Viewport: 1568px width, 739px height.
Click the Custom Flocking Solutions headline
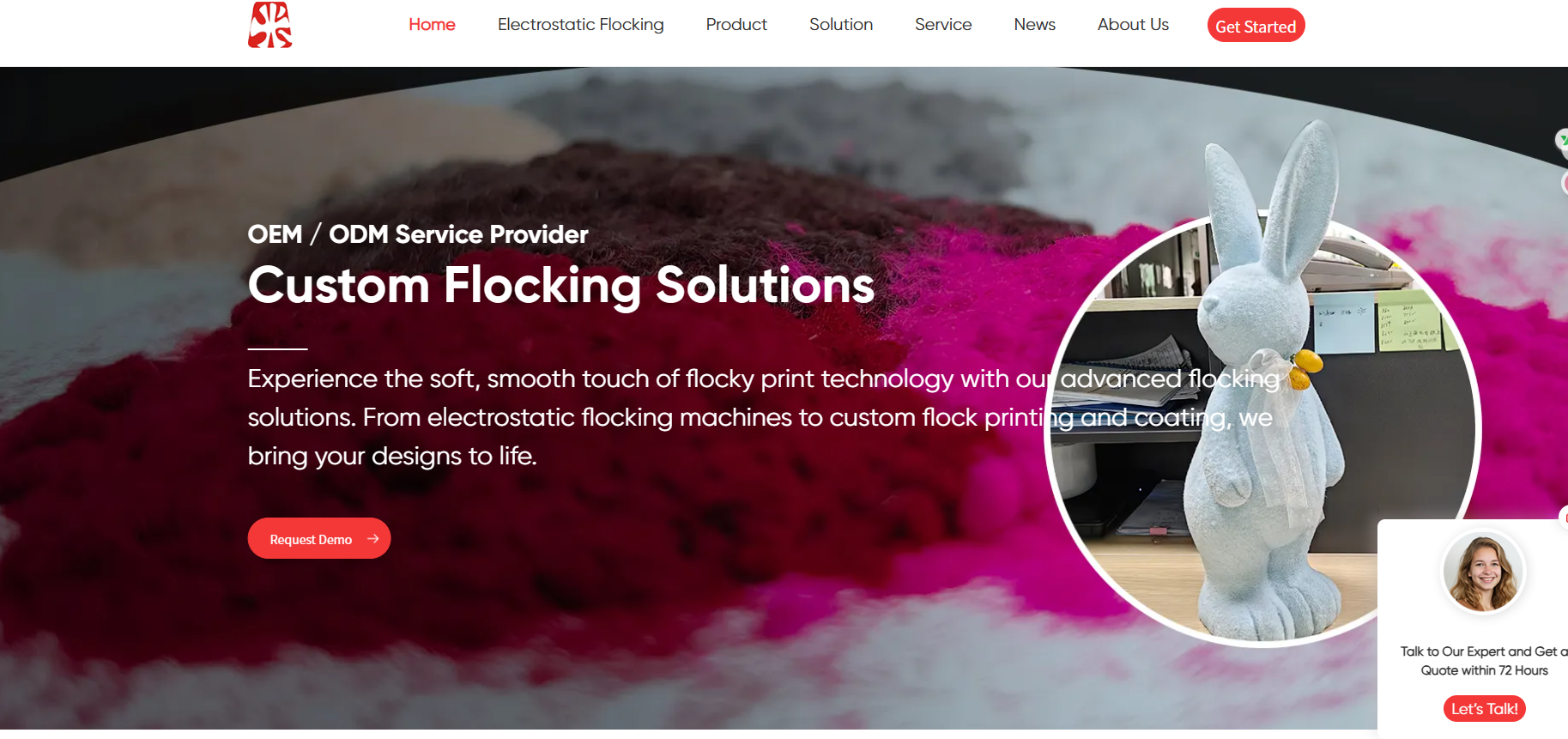tap(561, 285)
